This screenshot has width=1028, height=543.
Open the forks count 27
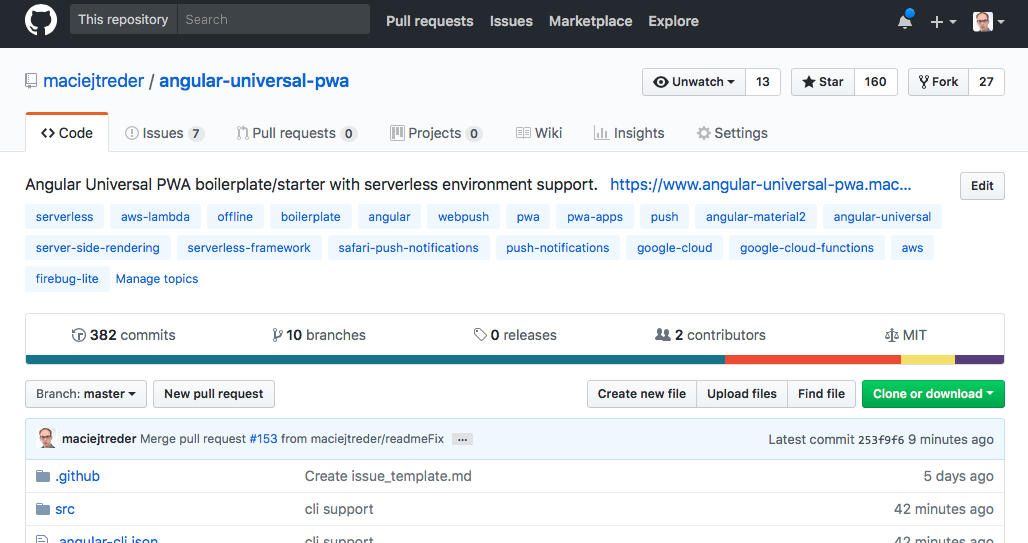coord(986,82)
